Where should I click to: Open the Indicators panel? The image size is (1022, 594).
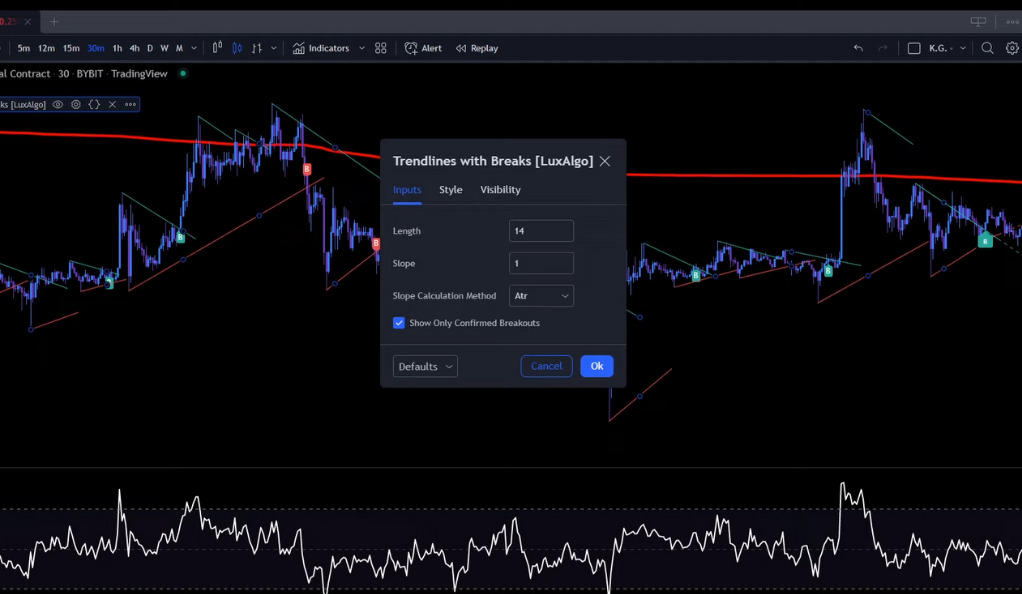tap(326, 48)
